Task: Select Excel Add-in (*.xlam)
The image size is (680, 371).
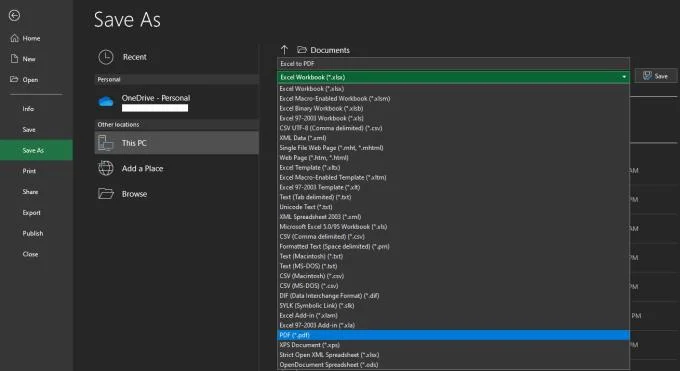Action: [453, 315]
